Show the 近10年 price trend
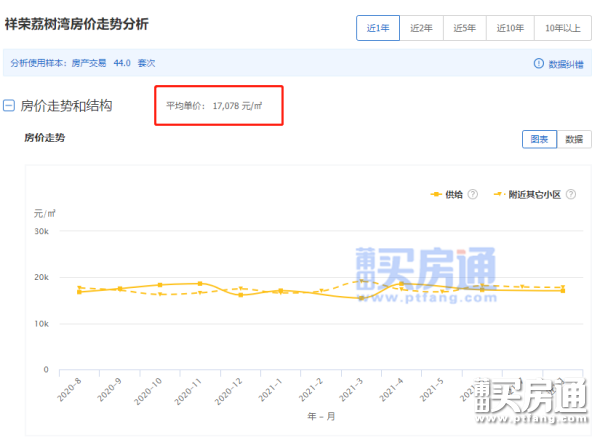This screenshot has width=600, height=440. click(510, 28)
